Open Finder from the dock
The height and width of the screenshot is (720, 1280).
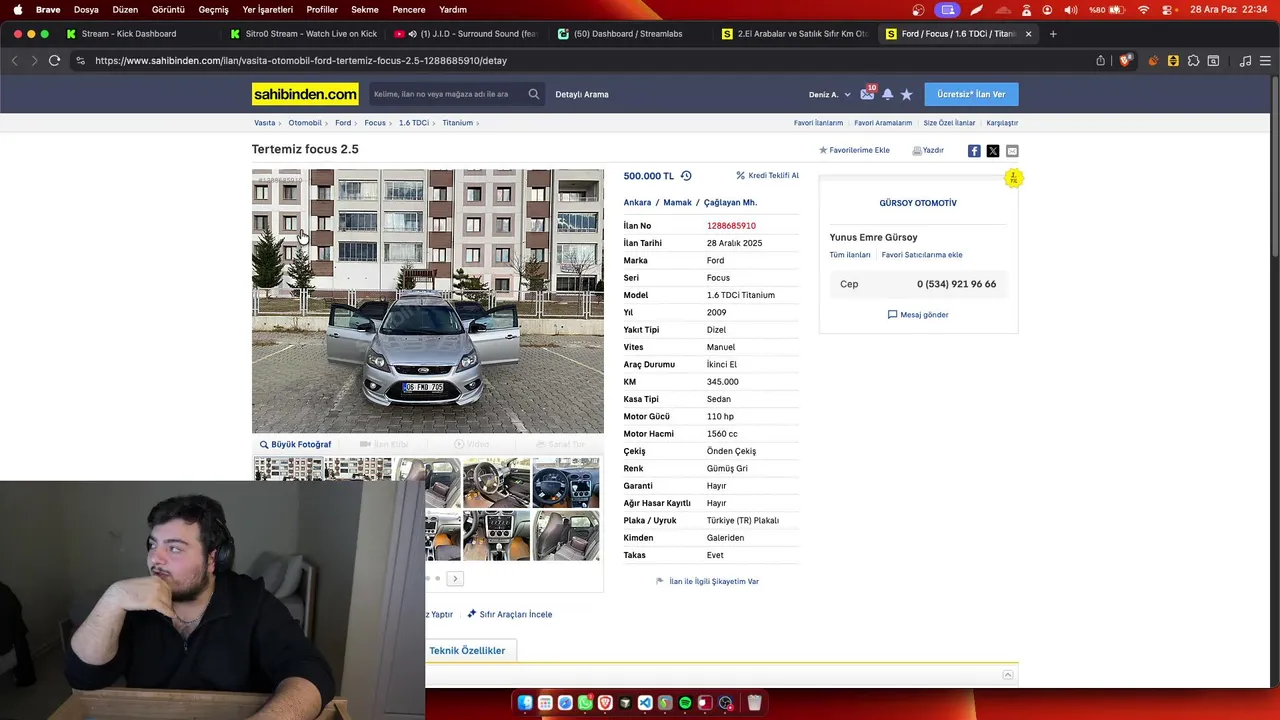click(x=525, y=703)
